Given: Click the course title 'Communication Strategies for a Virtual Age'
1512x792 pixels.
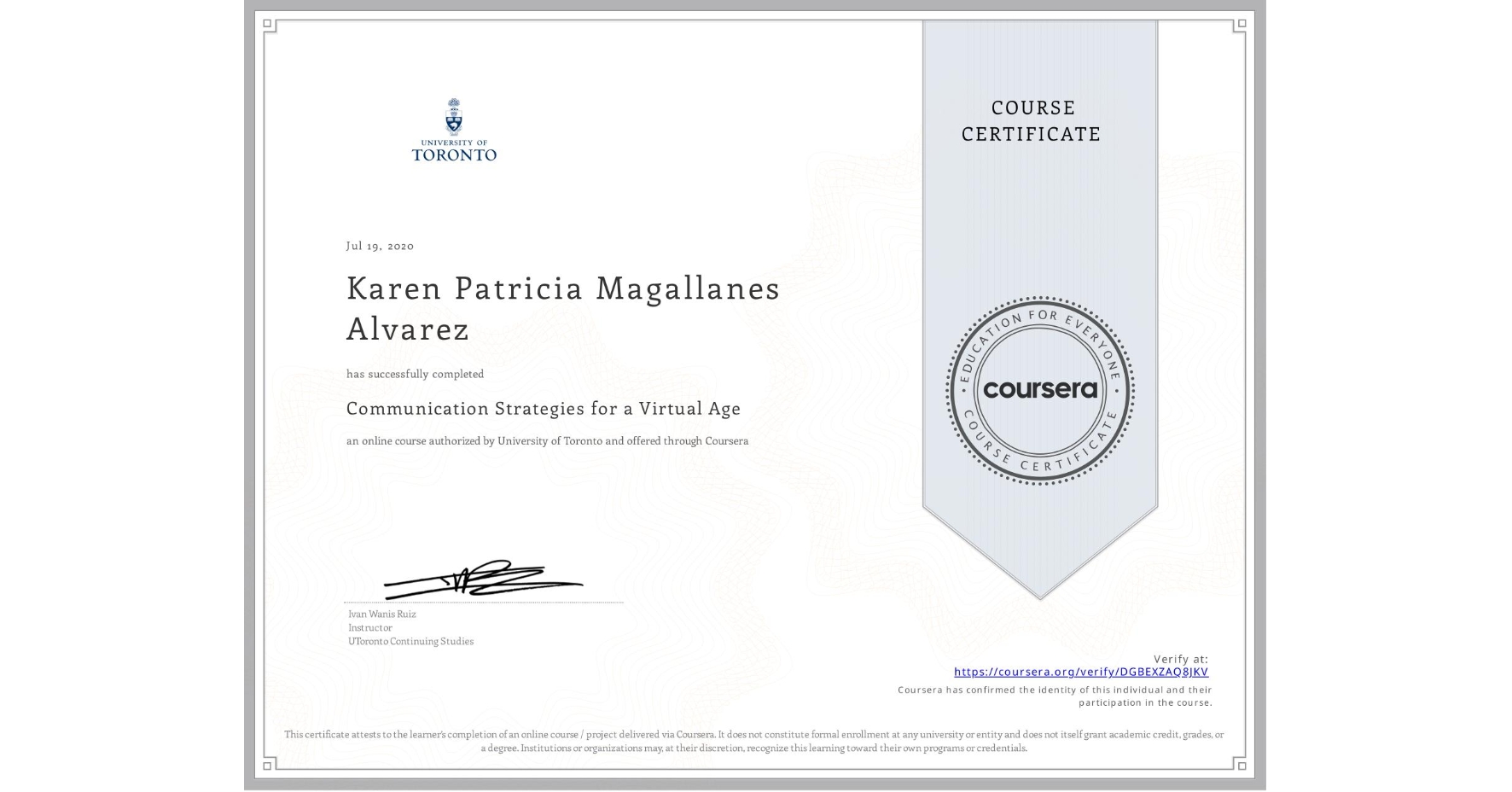Looking at the screenshot, I should click(544, 408).
